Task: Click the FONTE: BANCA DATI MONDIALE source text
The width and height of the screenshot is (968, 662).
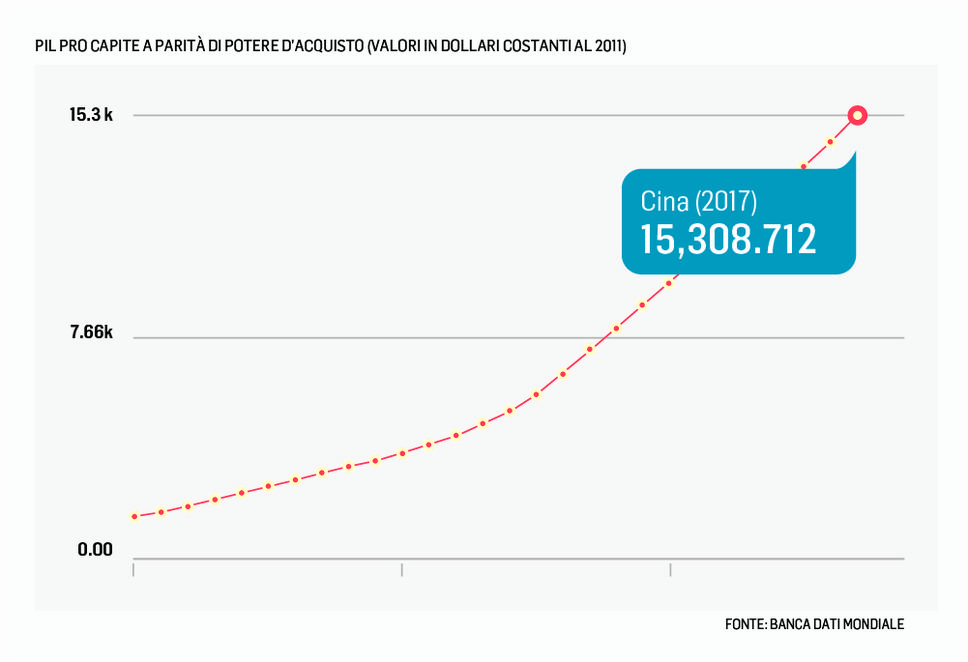Action: [814, 624]
